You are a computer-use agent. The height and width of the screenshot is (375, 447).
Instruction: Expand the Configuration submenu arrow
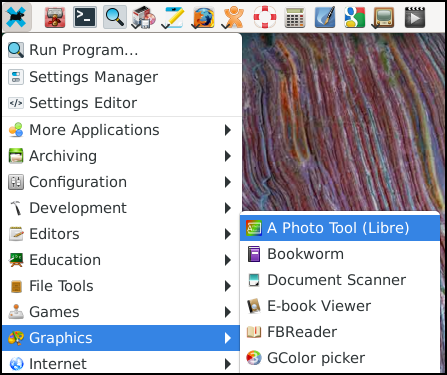(x=228, y=182)
